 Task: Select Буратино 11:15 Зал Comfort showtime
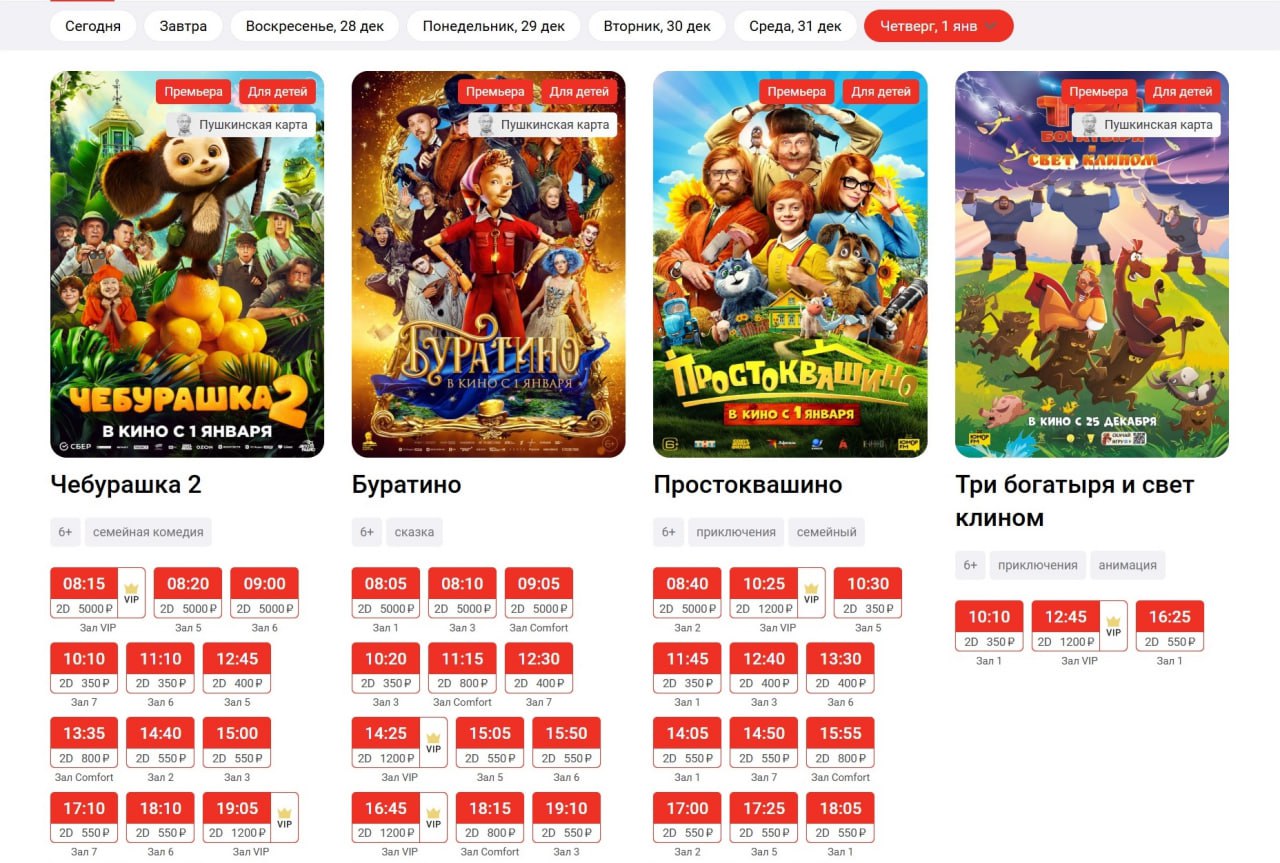click(462, 668)
